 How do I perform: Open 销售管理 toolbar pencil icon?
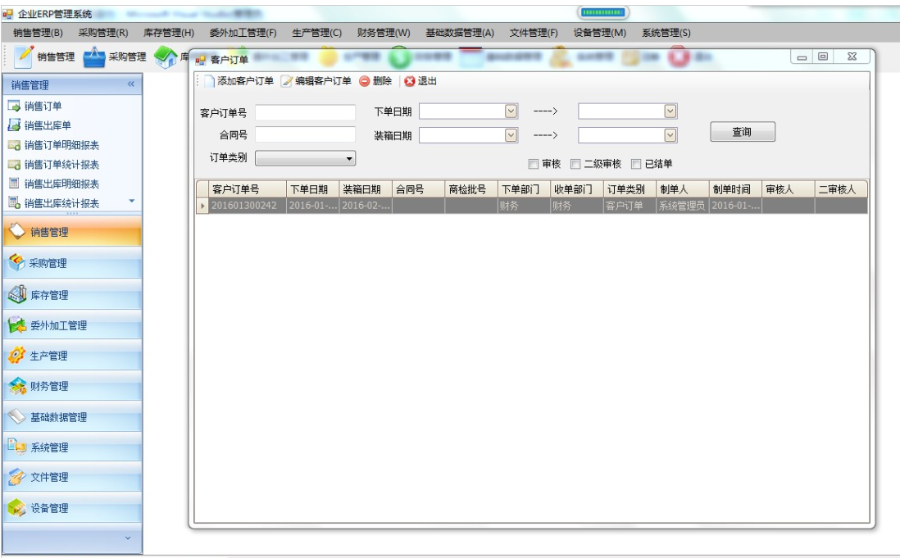tap(24, 56)
